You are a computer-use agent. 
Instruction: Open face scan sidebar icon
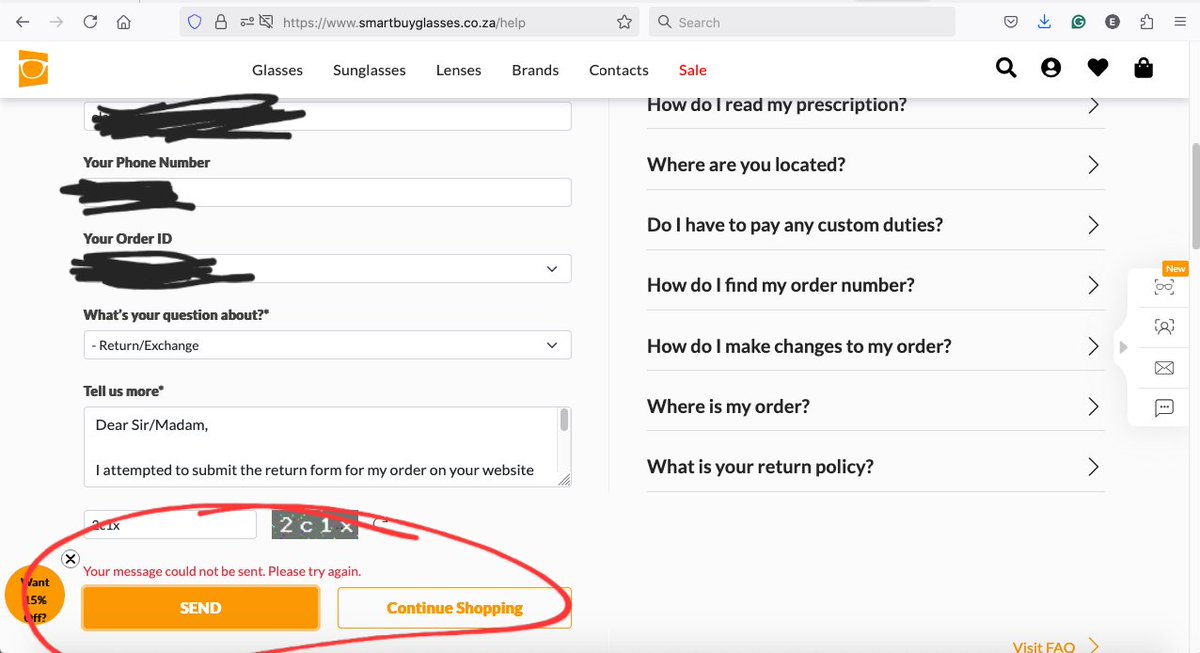point(1164,326)
